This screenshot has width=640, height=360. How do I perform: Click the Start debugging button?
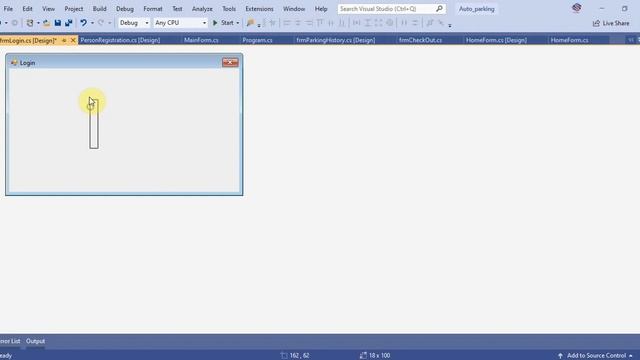[223, 23]
